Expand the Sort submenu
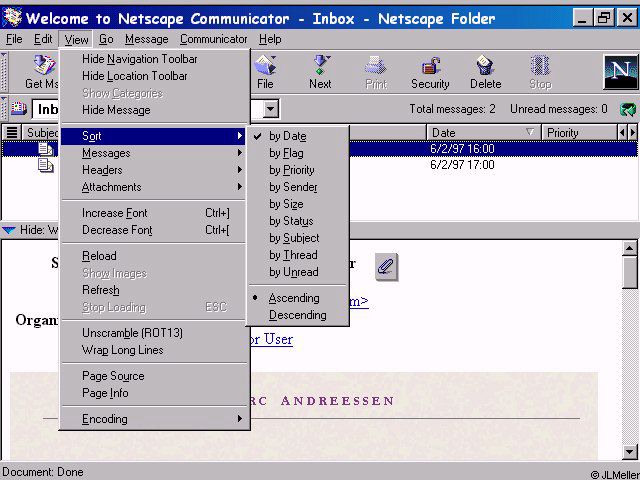Image resolution: width=640 pixels, height=480 pixels. (153, 136)
